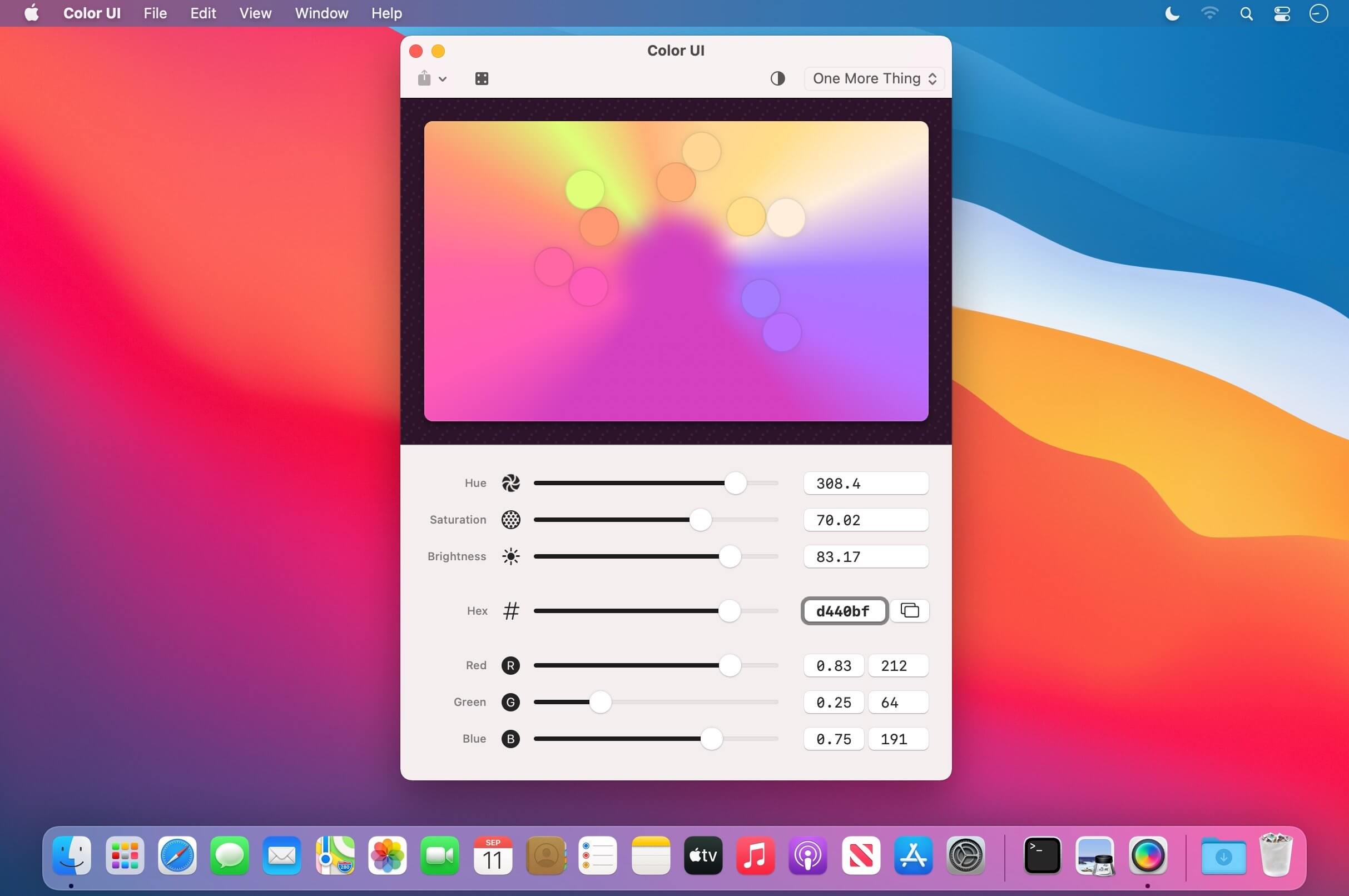Image resolution: width=1349 pixels, height=896 pixels.
Task: Open Terminal from the Dock
Action: click(x=1042, y=855)
